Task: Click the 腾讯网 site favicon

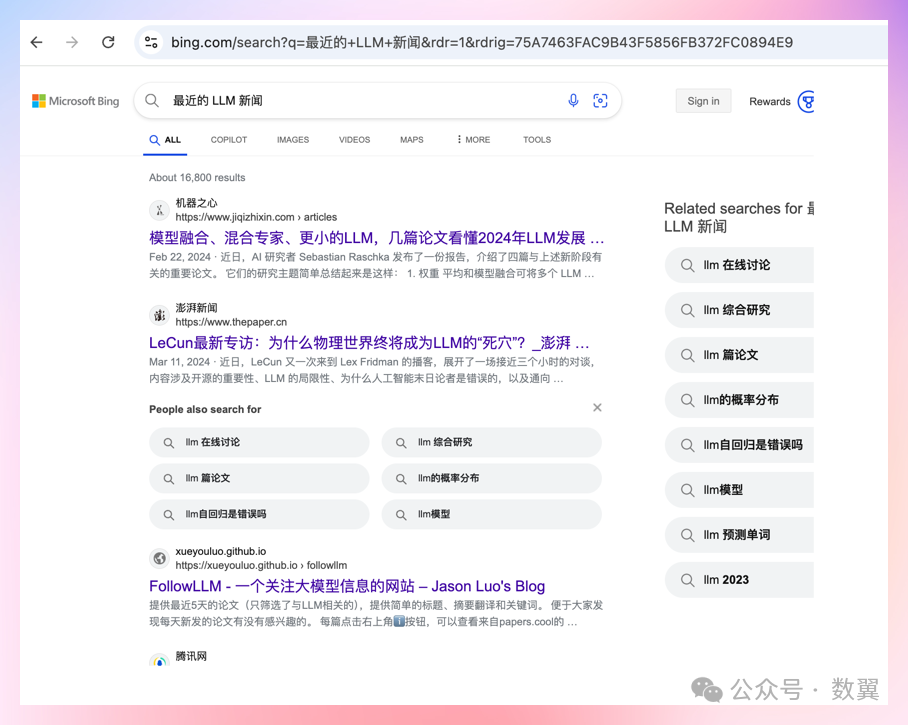Action: pyautogui.click(x=159, y=660)
